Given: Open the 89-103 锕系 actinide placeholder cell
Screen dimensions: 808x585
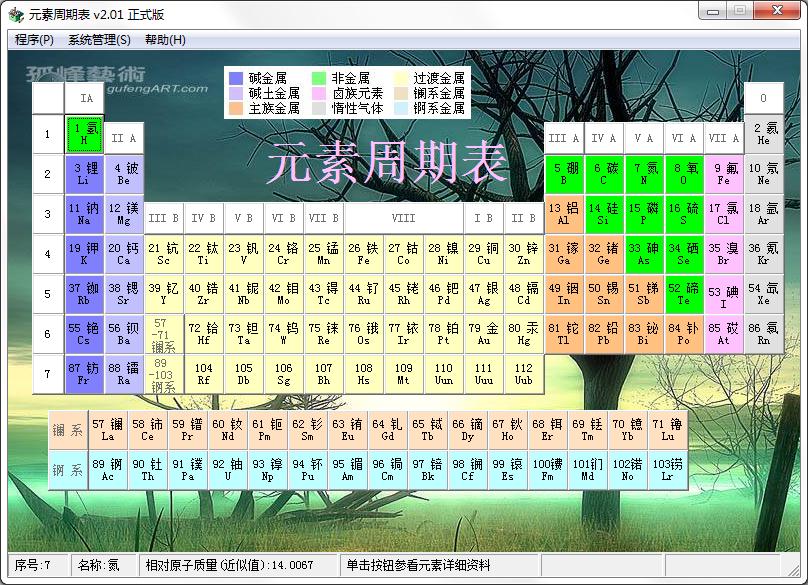Looking at the screenshot, I should pos(164,374).
